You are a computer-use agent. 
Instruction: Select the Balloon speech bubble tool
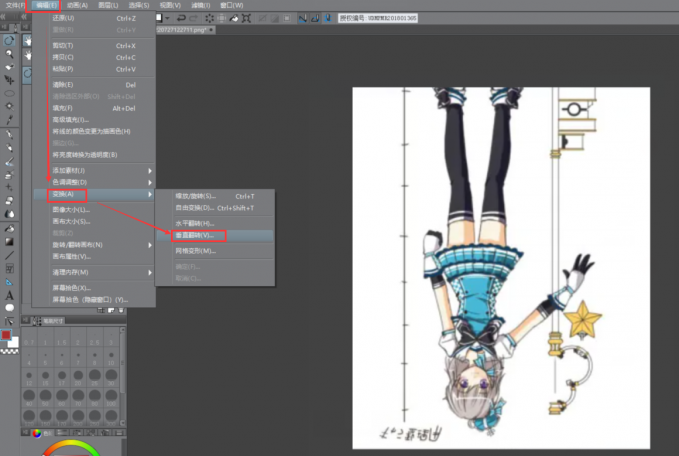click(9, 308)
